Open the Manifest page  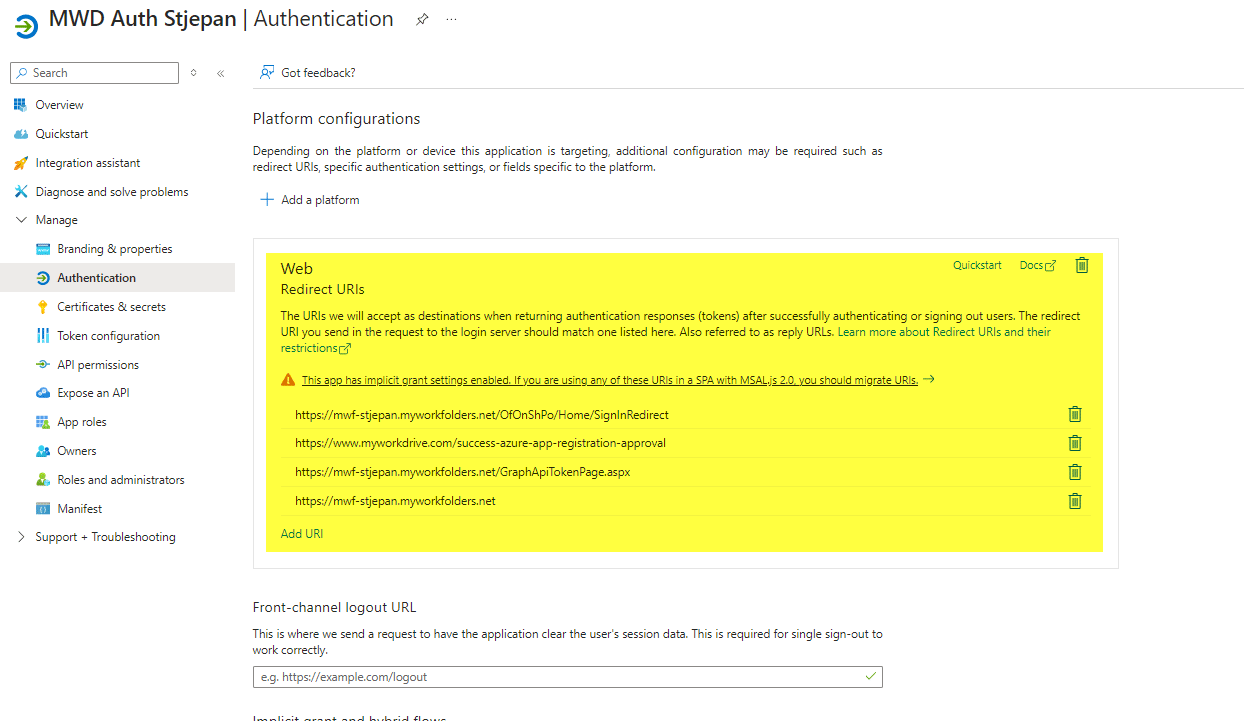pos(80,509)
